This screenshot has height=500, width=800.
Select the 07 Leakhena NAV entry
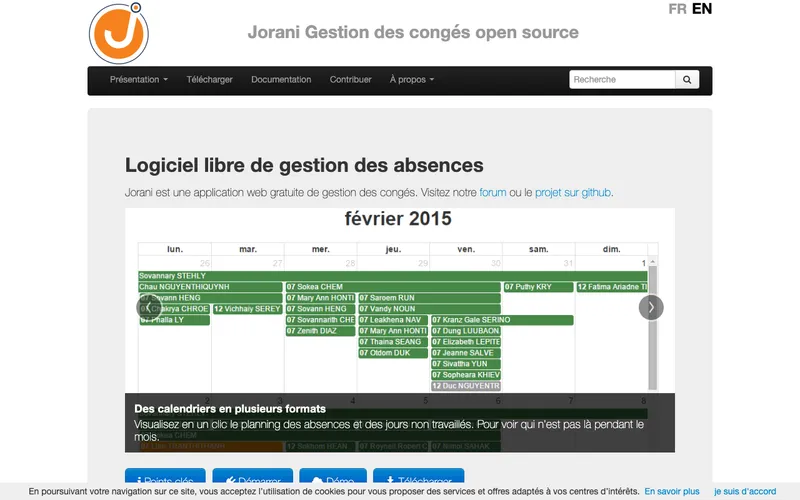393,320
